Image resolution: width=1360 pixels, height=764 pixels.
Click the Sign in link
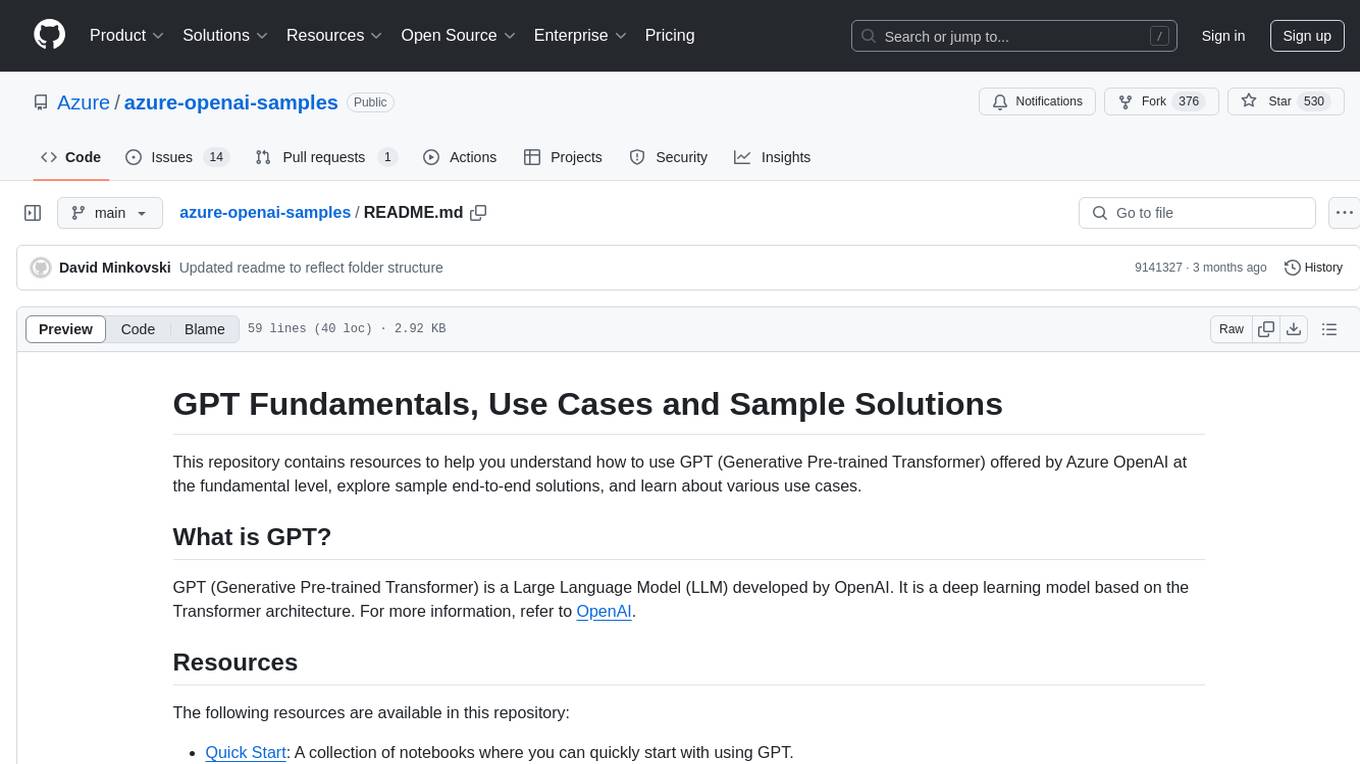[1223, 36]
